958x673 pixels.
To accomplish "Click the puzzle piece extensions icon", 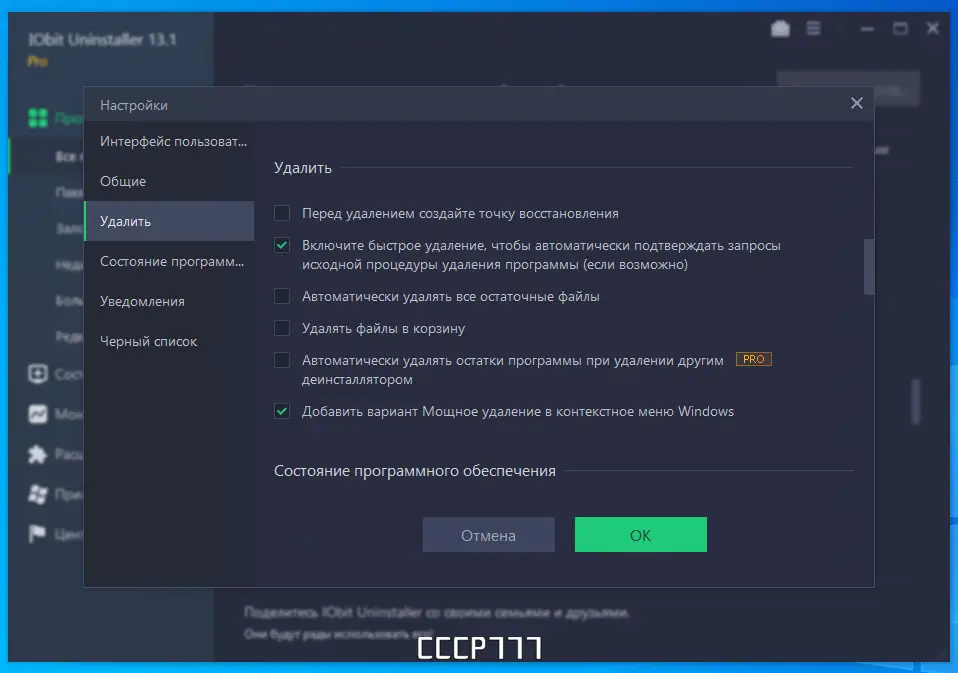I will coord(38,454).
